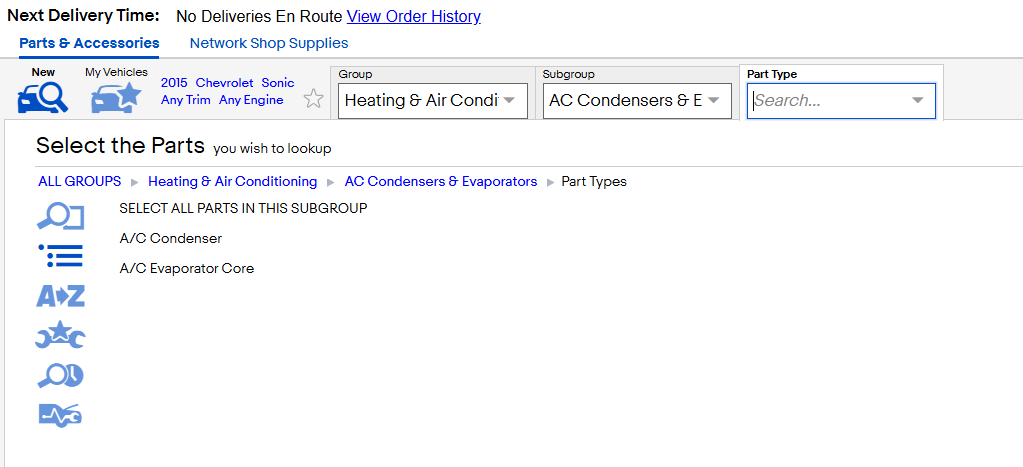Image resolution: width=1023 pixels, height=467 pixels.
Task: Click the Heating & Air Conditioning breadcrumb
Action: (232, 181)
